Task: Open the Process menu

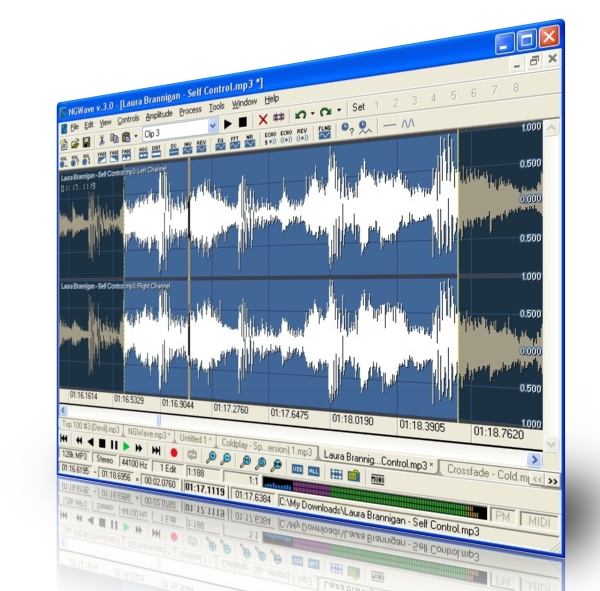Action: 190,111
